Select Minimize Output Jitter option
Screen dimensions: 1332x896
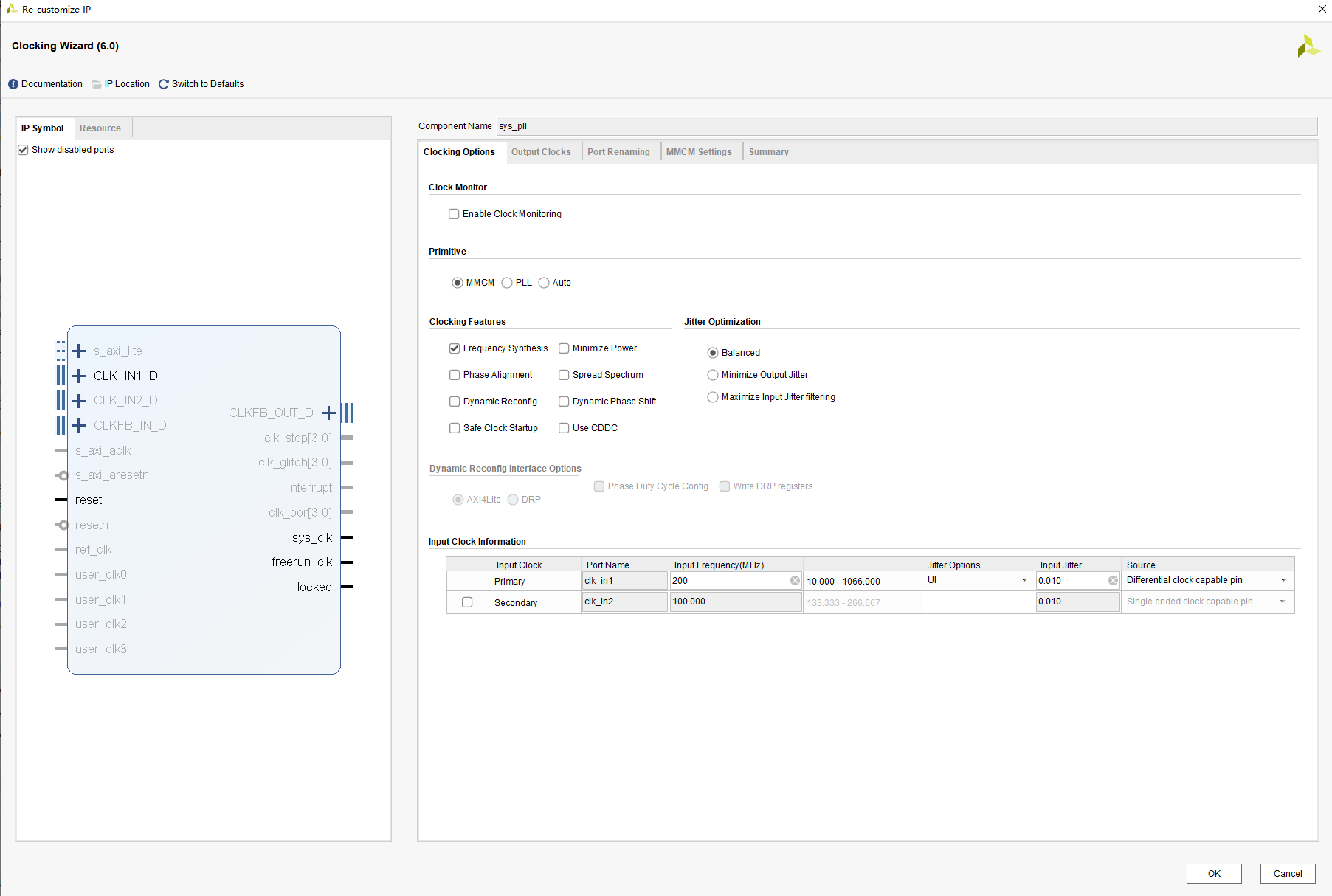[713, 375]
